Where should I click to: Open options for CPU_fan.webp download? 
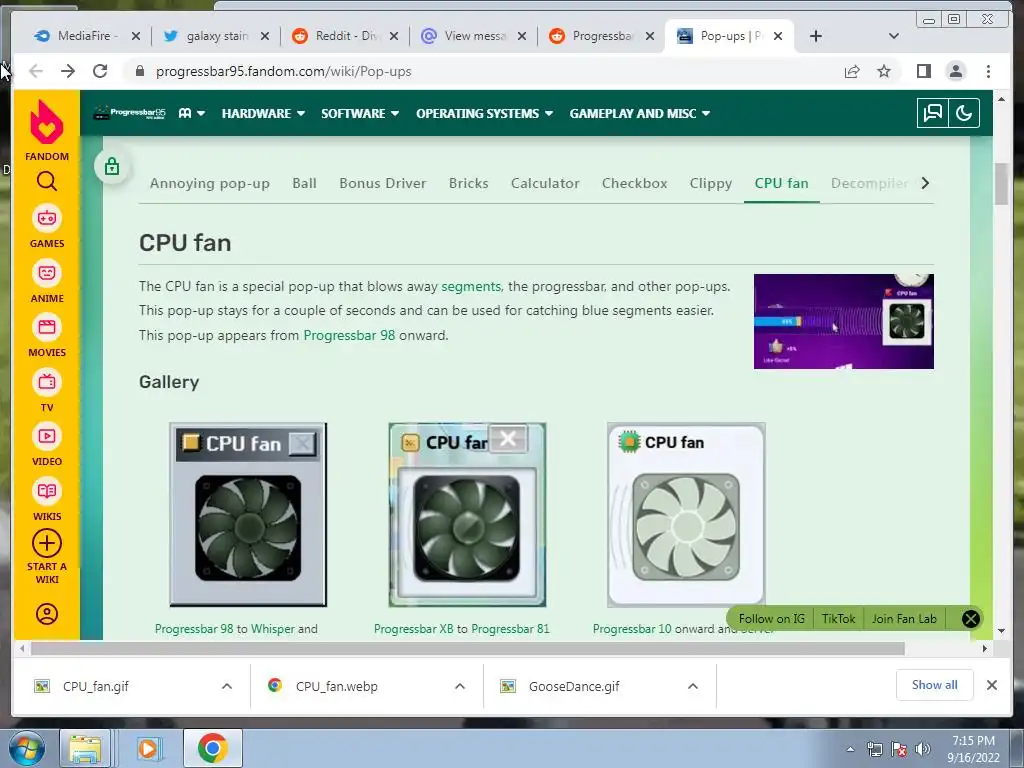(x=460, y=686)
